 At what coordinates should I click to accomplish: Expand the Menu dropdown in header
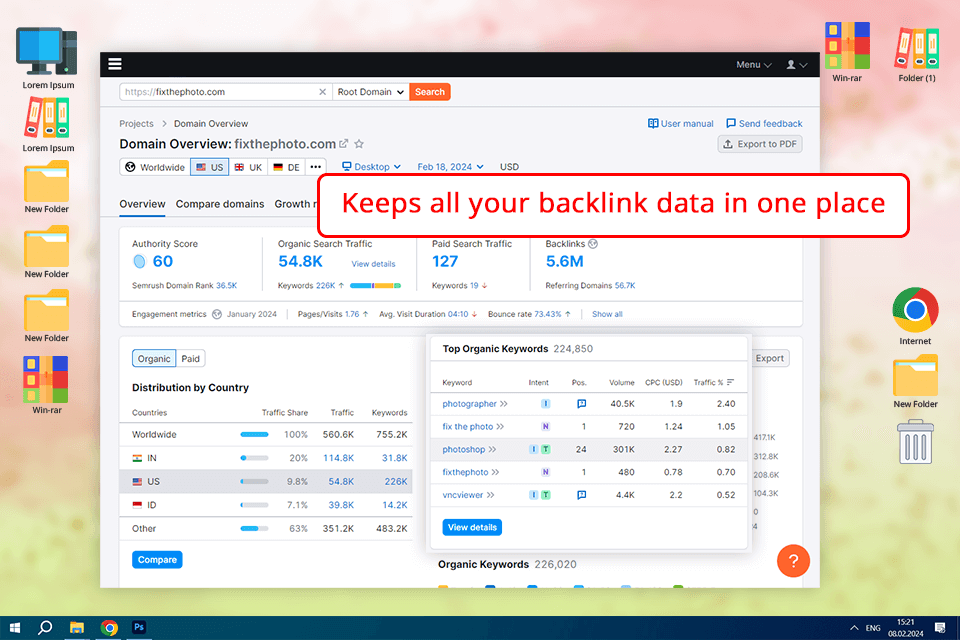[x=754, y=64]
